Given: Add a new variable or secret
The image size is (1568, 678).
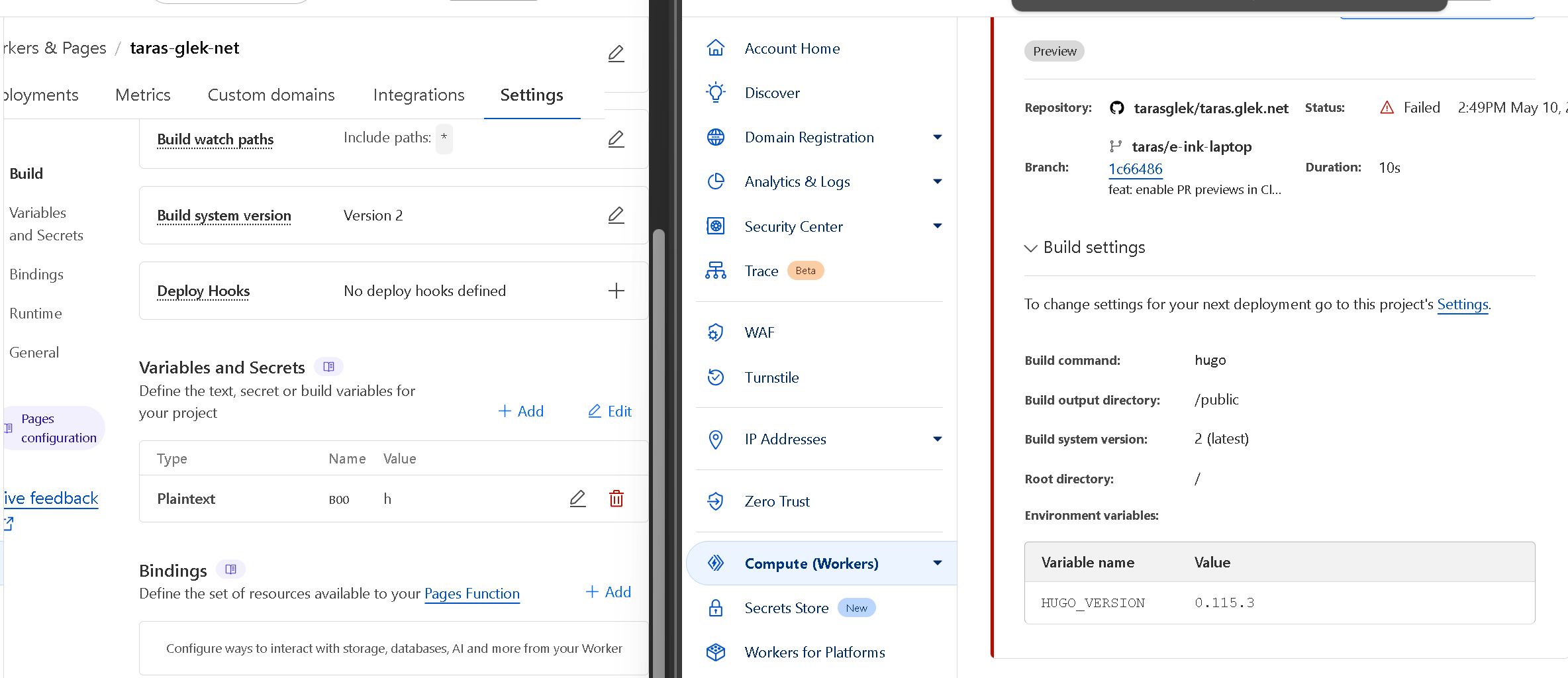Looking at the screenshot, I should tap(521, 411).
